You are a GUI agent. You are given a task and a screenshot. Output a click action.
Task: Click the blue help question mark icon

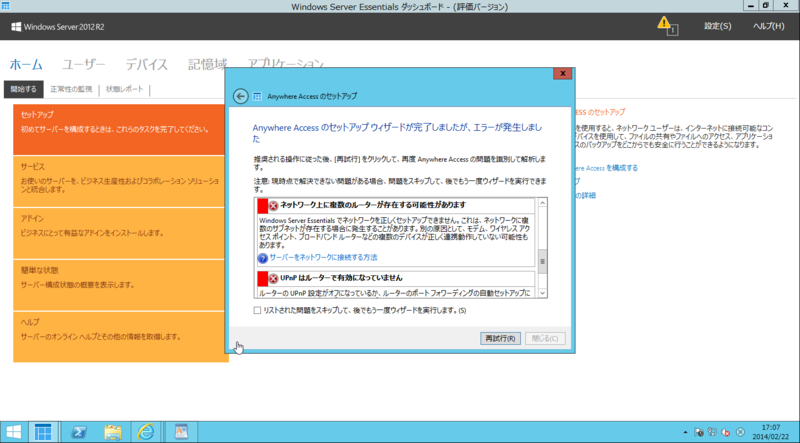[263, 258]
